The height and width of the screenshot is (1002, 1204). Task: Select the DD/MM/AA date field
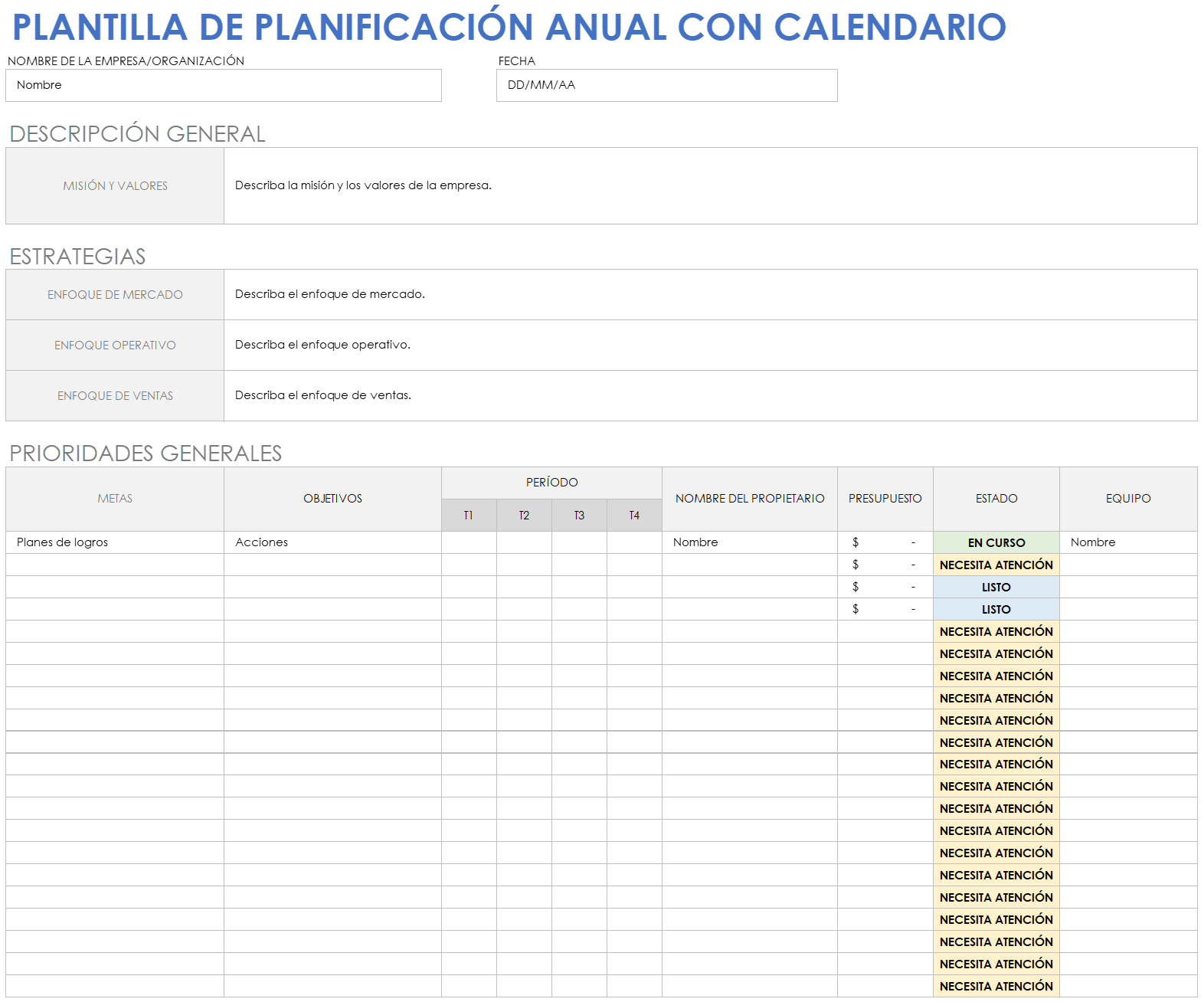(666, 85)
